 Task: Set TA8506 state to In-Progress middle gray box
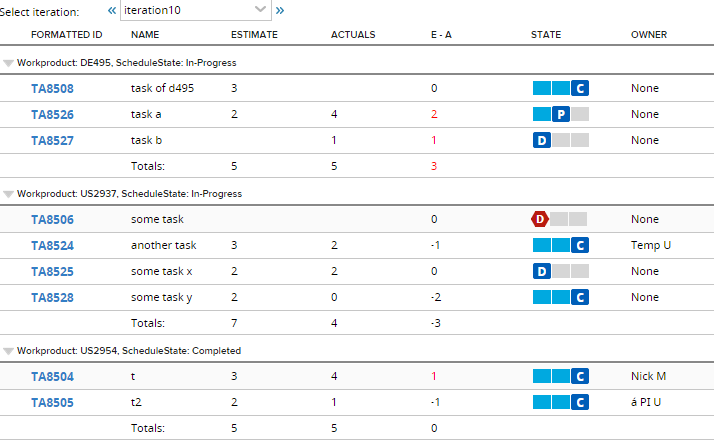(x=559, y=219)
